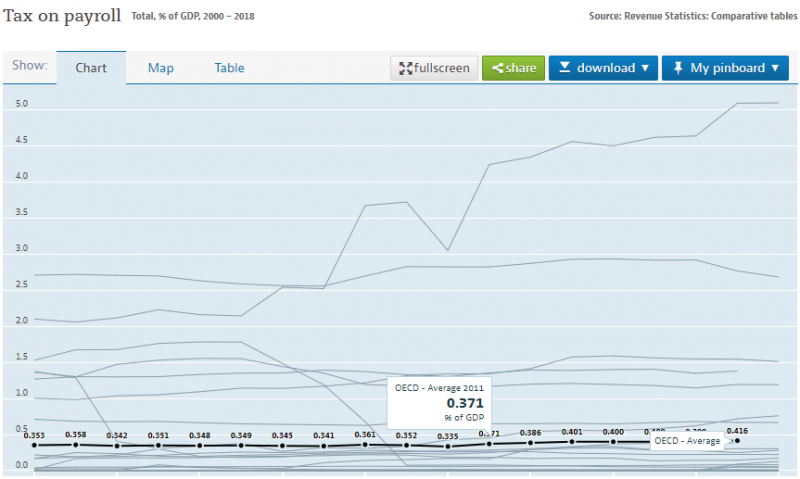Click the fullscreen expand icon
Image resolution: width=800 pixels, height=479 pixels.
point(406,68)
